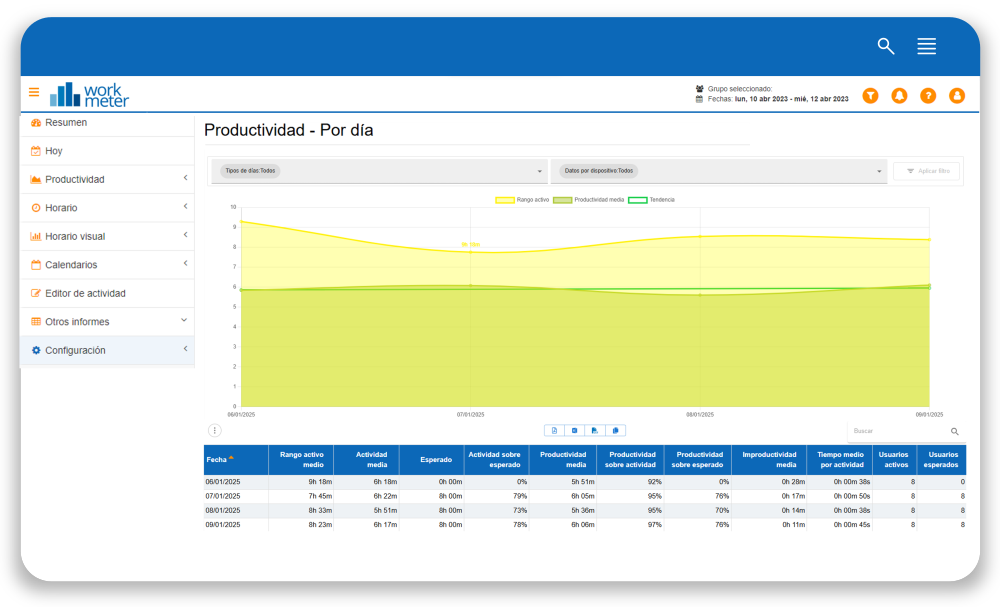This screenshot has height=607, width=1000.
Task: Click the Aplicar filtro button
Action: point(926,171)
